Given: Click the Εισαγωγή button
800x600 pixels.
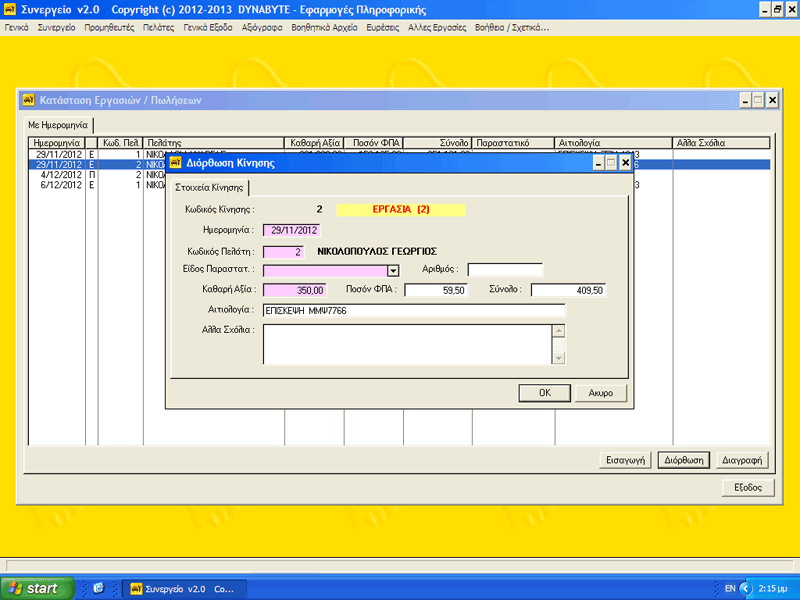Looking at the screenshot, I should pos(626,460).
